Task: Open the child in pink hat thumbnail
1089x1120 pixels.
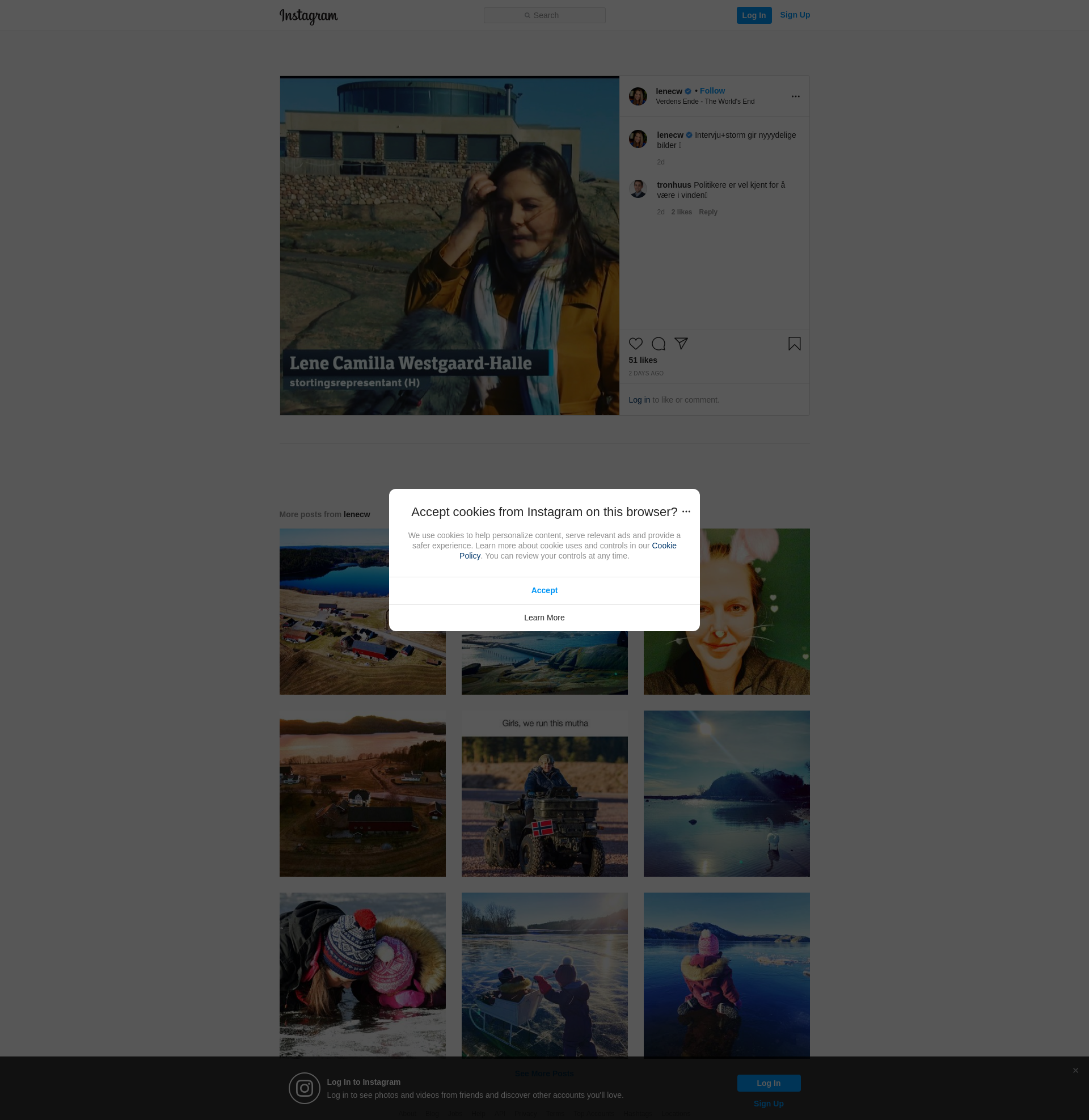Action: click(x=727, y=974)
